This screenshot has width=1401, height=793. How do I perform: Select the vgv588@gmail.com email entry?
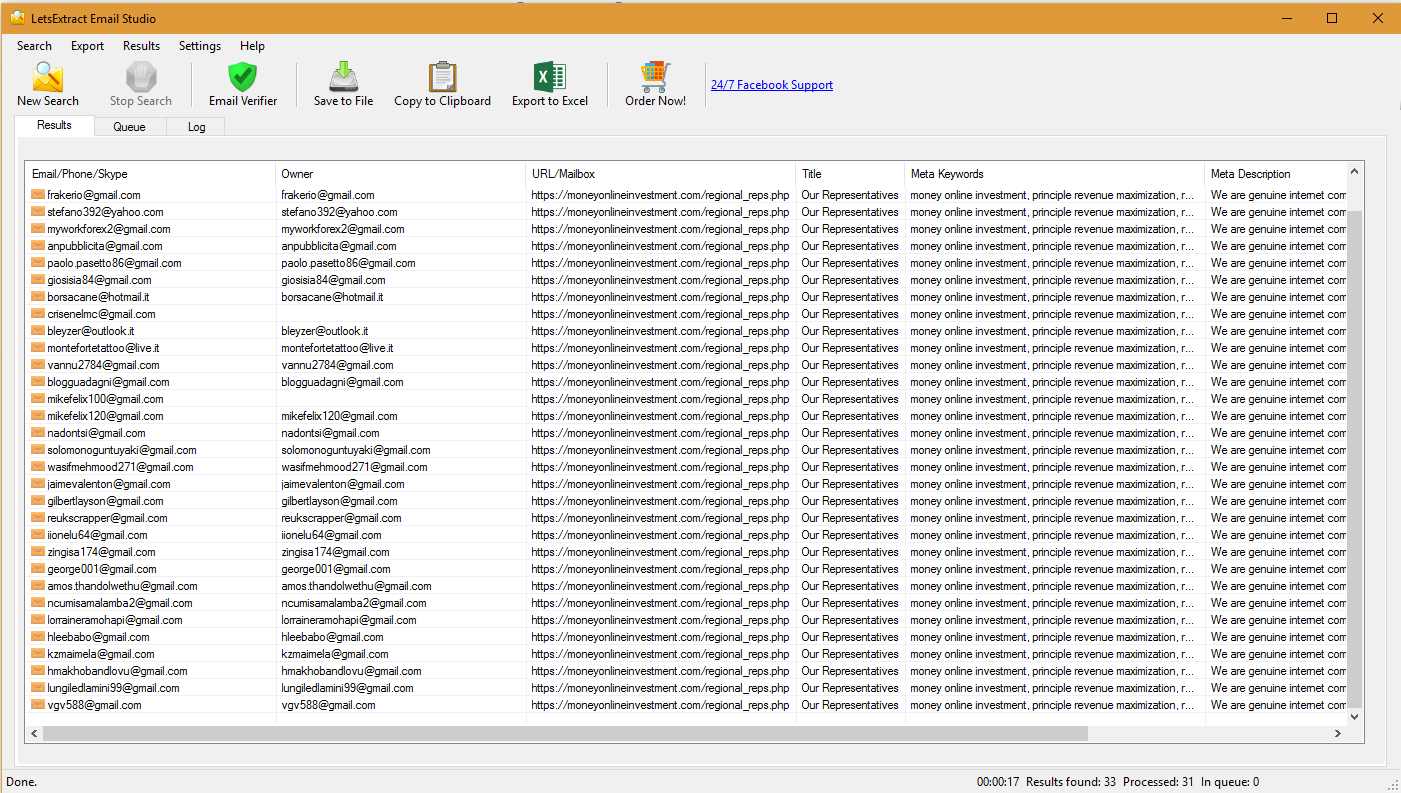coord(94,705)
